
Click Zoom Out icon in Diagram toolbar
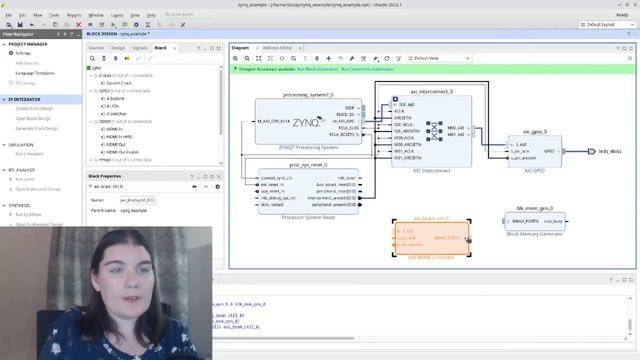pos(247,58)
